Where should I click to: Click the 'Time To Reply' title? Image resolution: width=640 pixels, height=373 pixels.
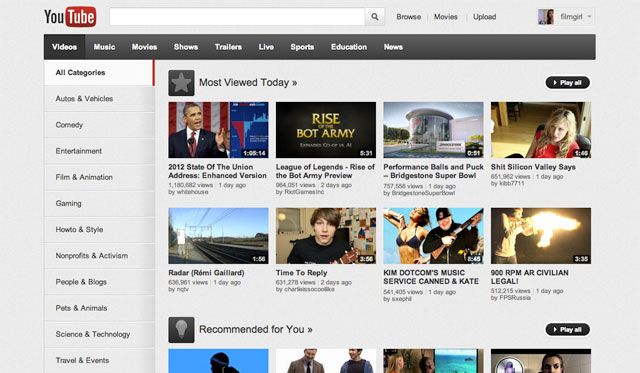pos(301,273)
